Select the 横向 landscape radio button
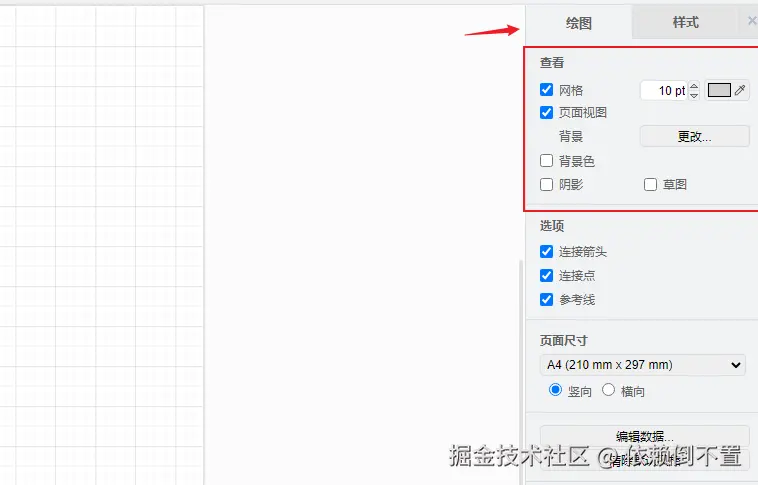Viewport: 758px width, 485px height. click(x=608, y=390)
